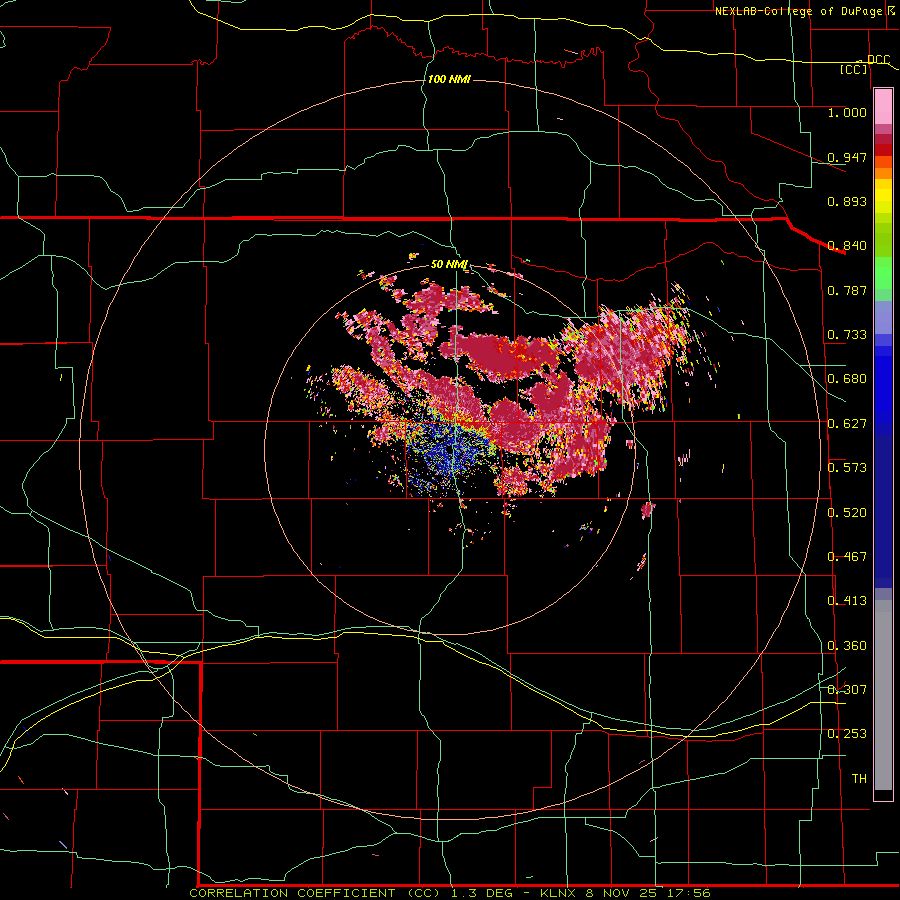The image size is (900, 900).
Task: Click the 50 NMI range ring label
Action: pos(449,265)
